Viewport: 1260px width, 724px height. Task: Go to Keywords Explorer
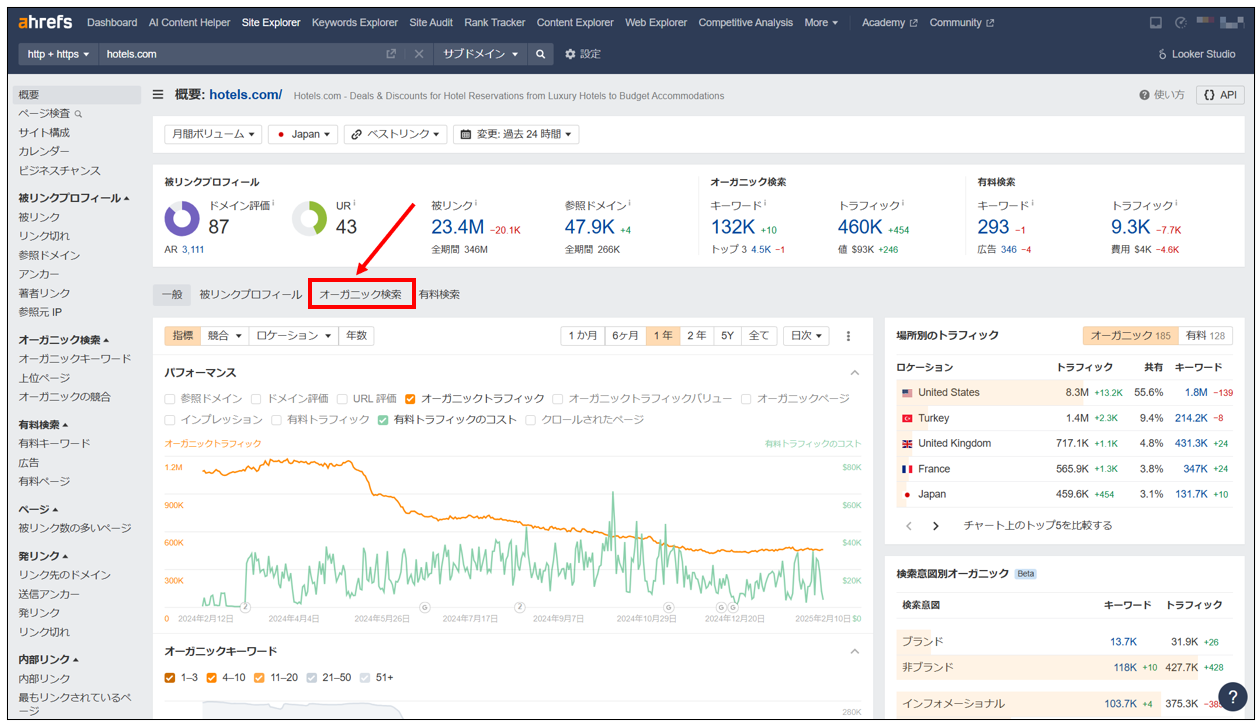pos(354,22)
